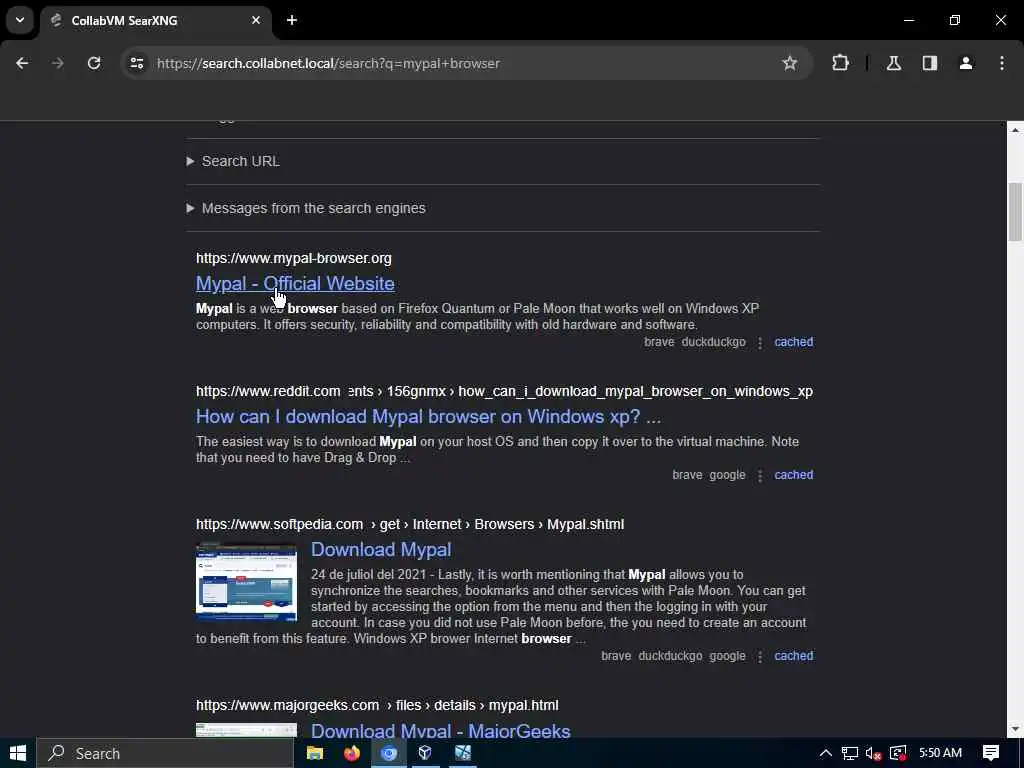Click the https://www.majorgeeks.com URL text
Image resolution: width=1024 pixels, height=768 pixels.
click(287, 705)
